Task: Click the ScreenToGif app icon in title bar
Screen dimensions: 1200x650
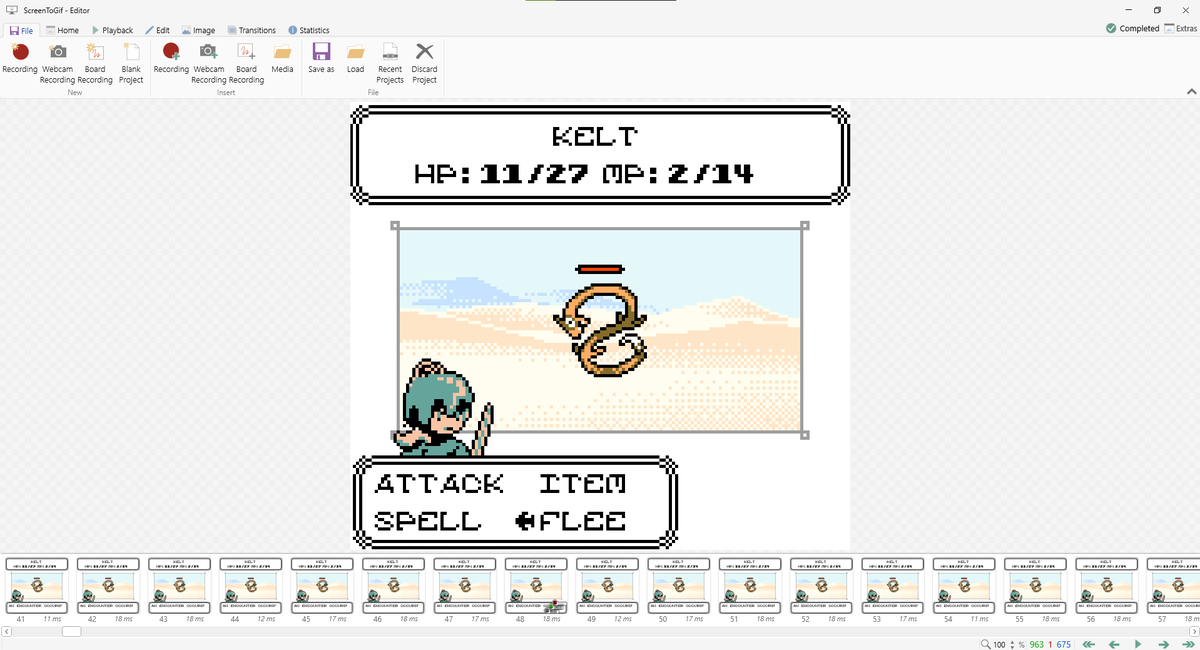Action: [x=11, y=8]
